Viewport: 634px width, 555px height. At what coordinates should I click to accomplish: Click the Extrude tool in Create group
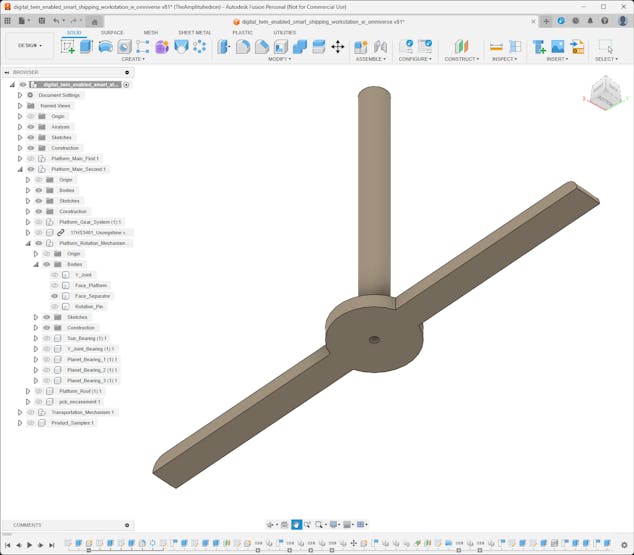point(86,46)
